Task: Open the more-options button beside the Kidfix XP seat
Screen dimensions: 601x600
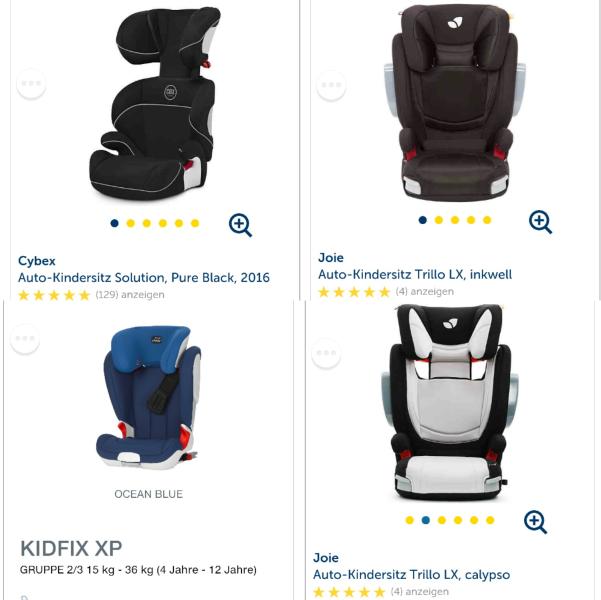Action: [x=25, y=339]
